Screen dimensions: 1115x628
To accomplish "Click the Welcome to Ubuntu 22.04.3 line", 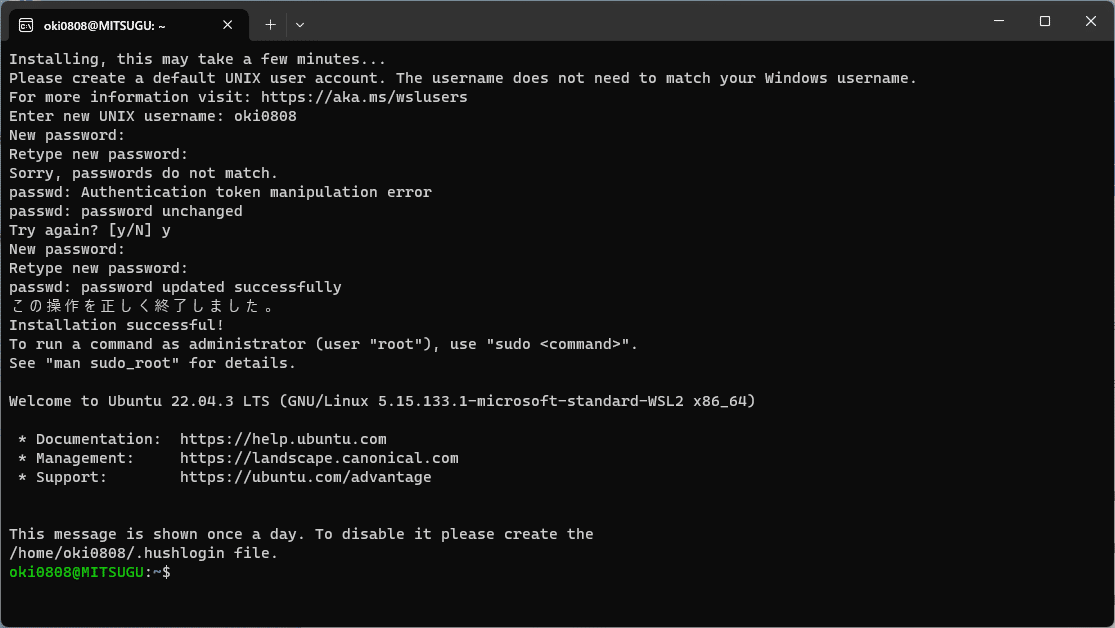I will point(382,401).
